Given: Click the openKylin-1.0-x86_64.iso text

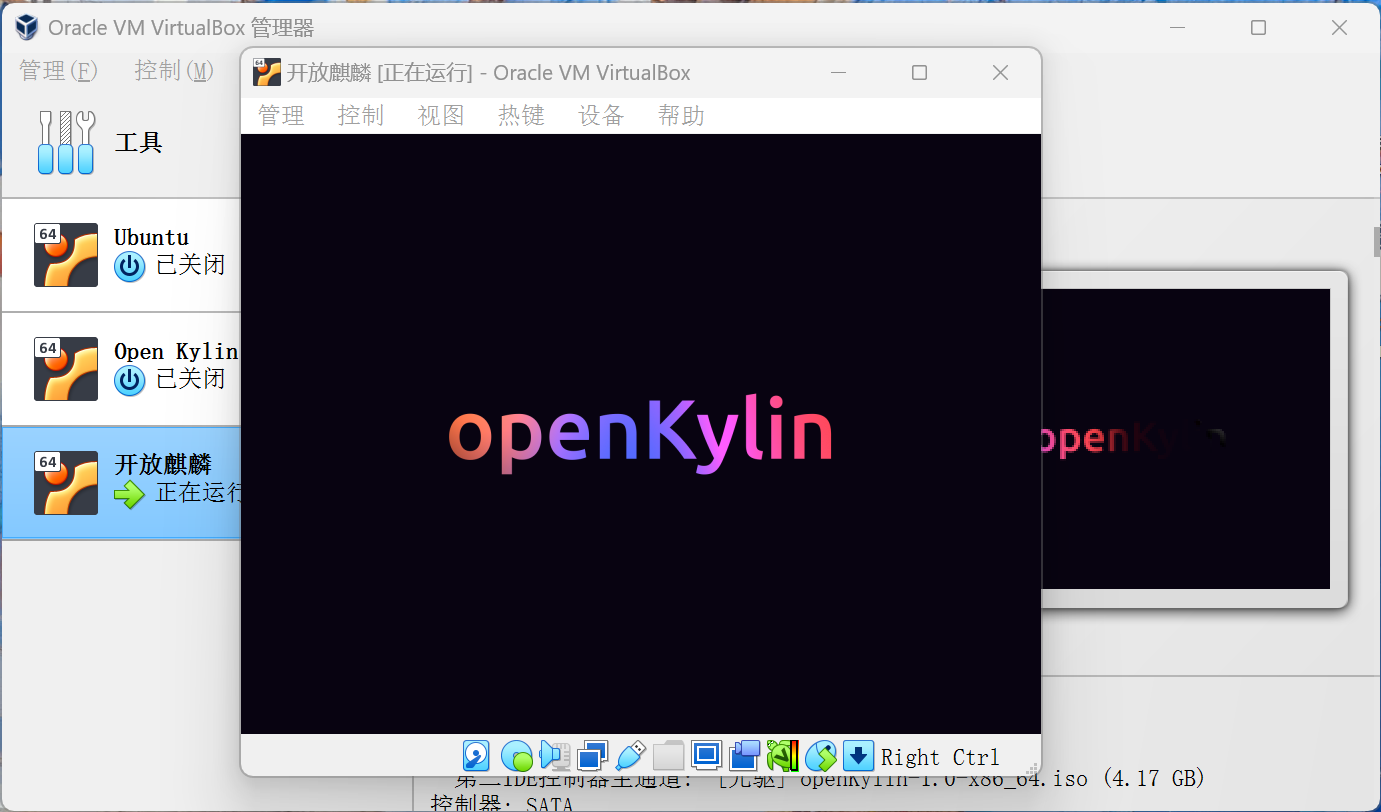Looking at the screenshot, I should 944,777.
